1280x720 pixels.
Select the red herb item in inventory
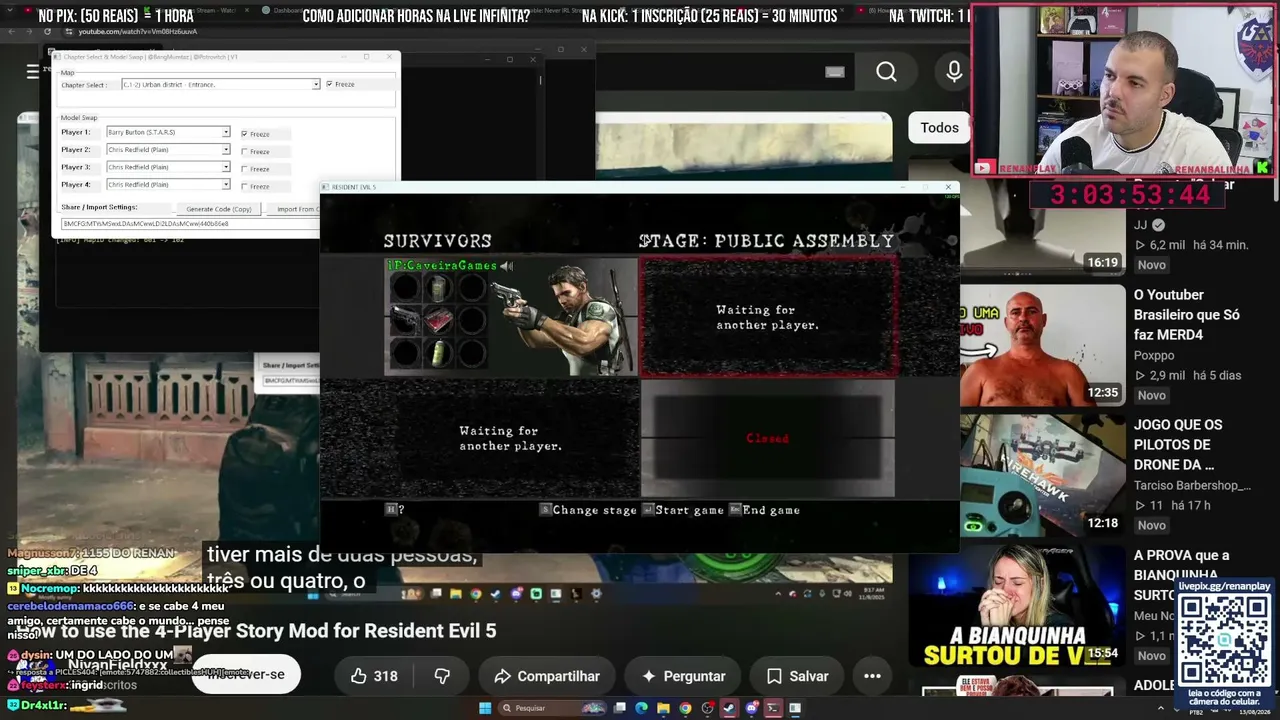tap(438, 320)
